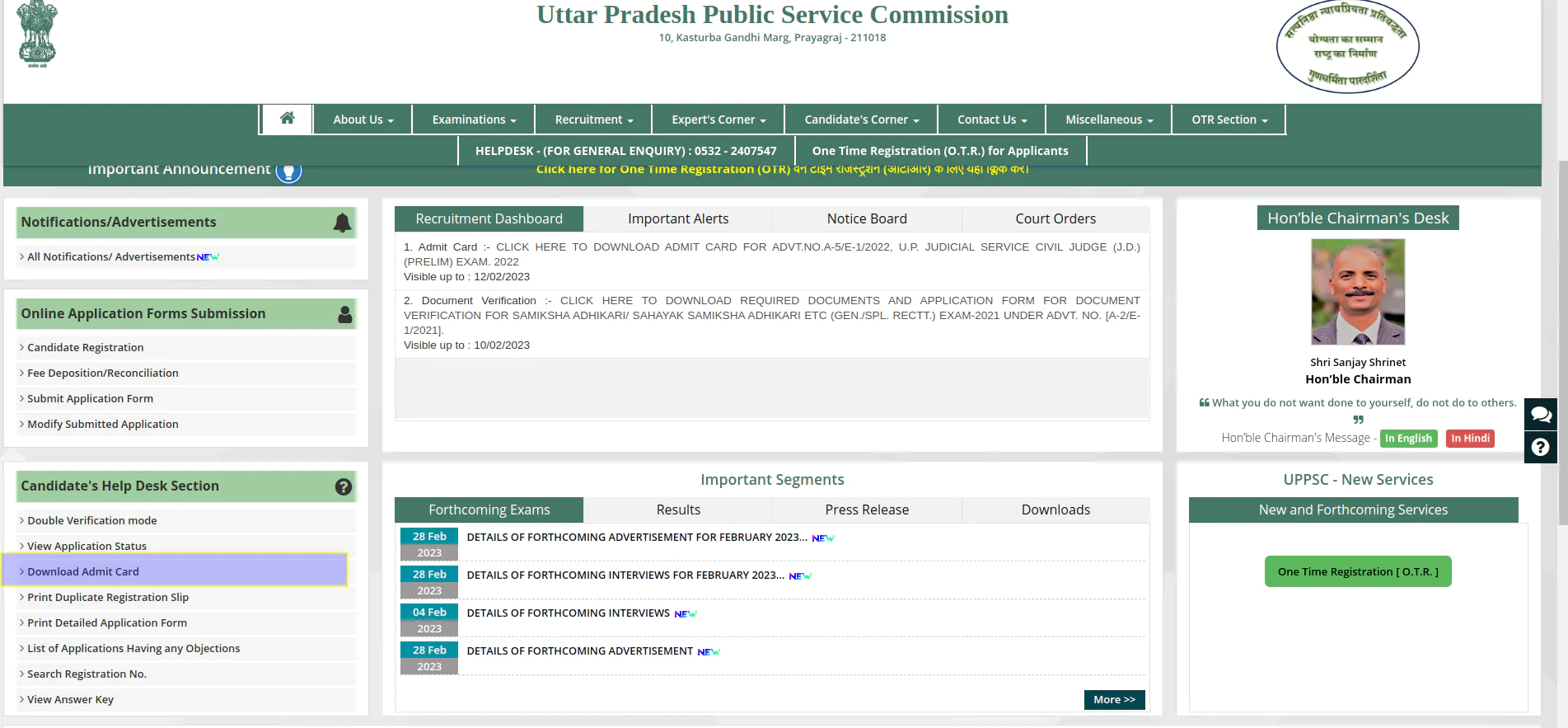Click the One Time Registration [O.T.R.] button

tap(1357, 571)
